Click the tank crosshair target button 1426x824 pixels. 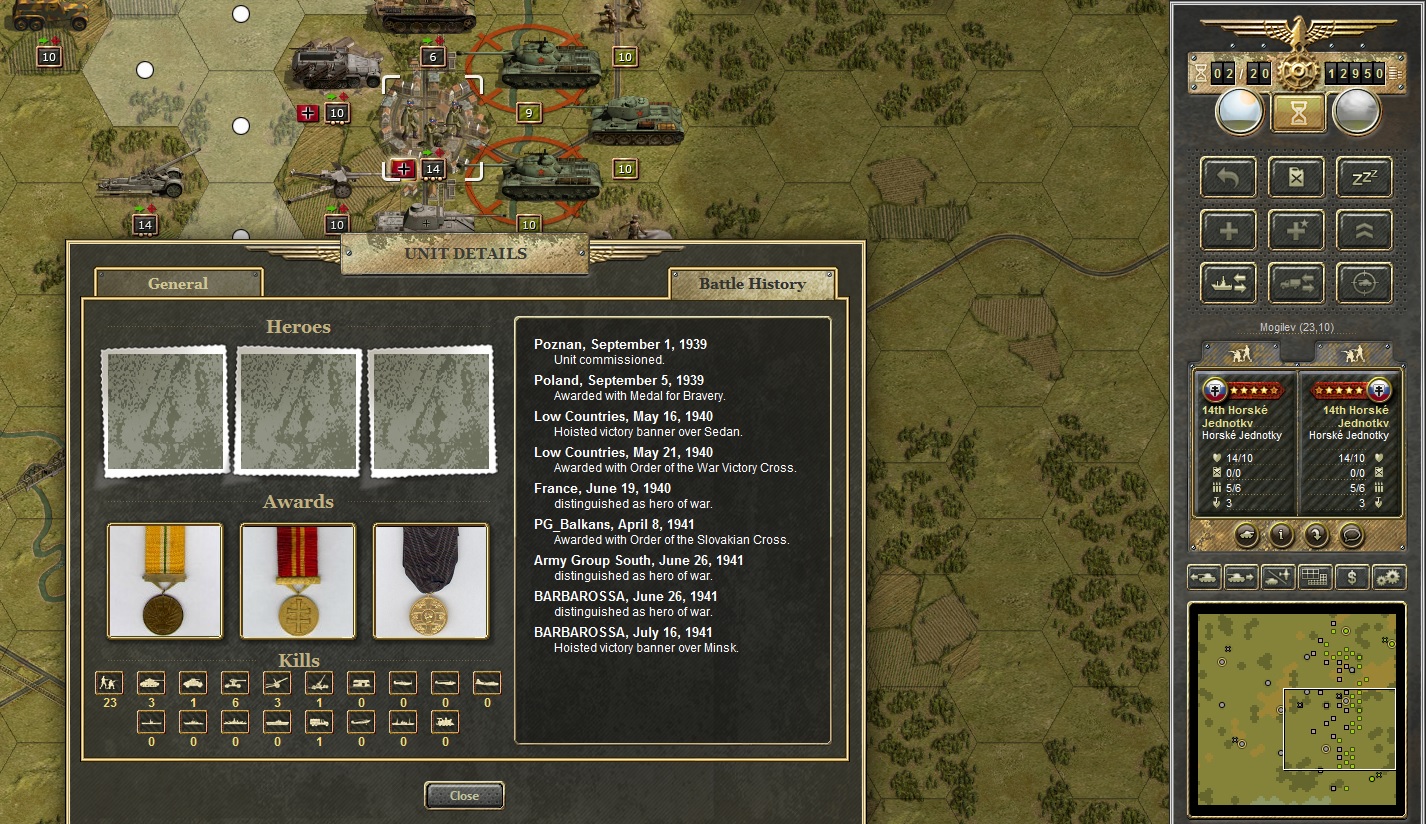(1364, 283)
